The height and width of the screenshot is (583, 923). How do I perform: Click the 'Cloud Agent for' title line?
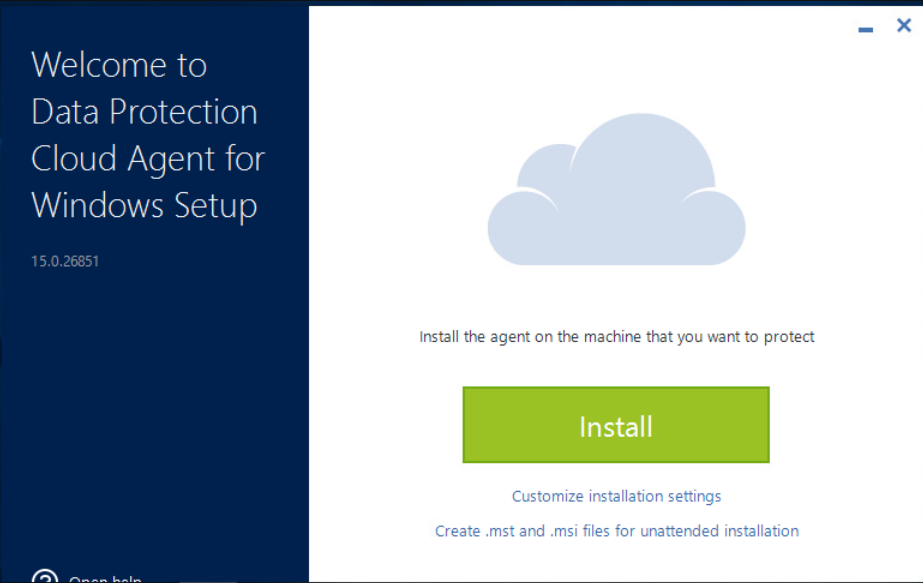(148, 159)
